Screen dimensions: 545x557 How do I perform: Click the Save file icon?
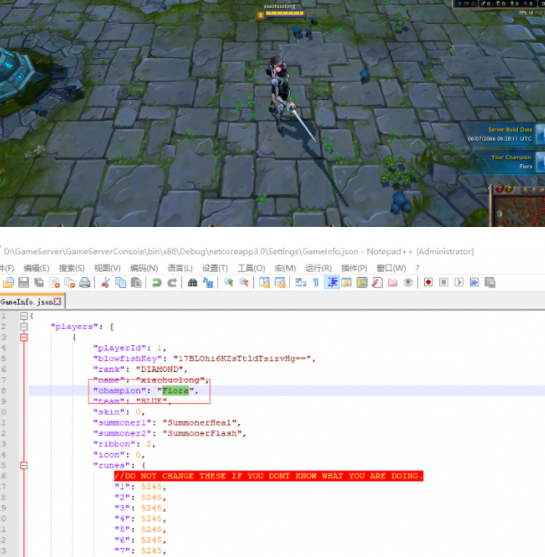[x=23, y=282]
